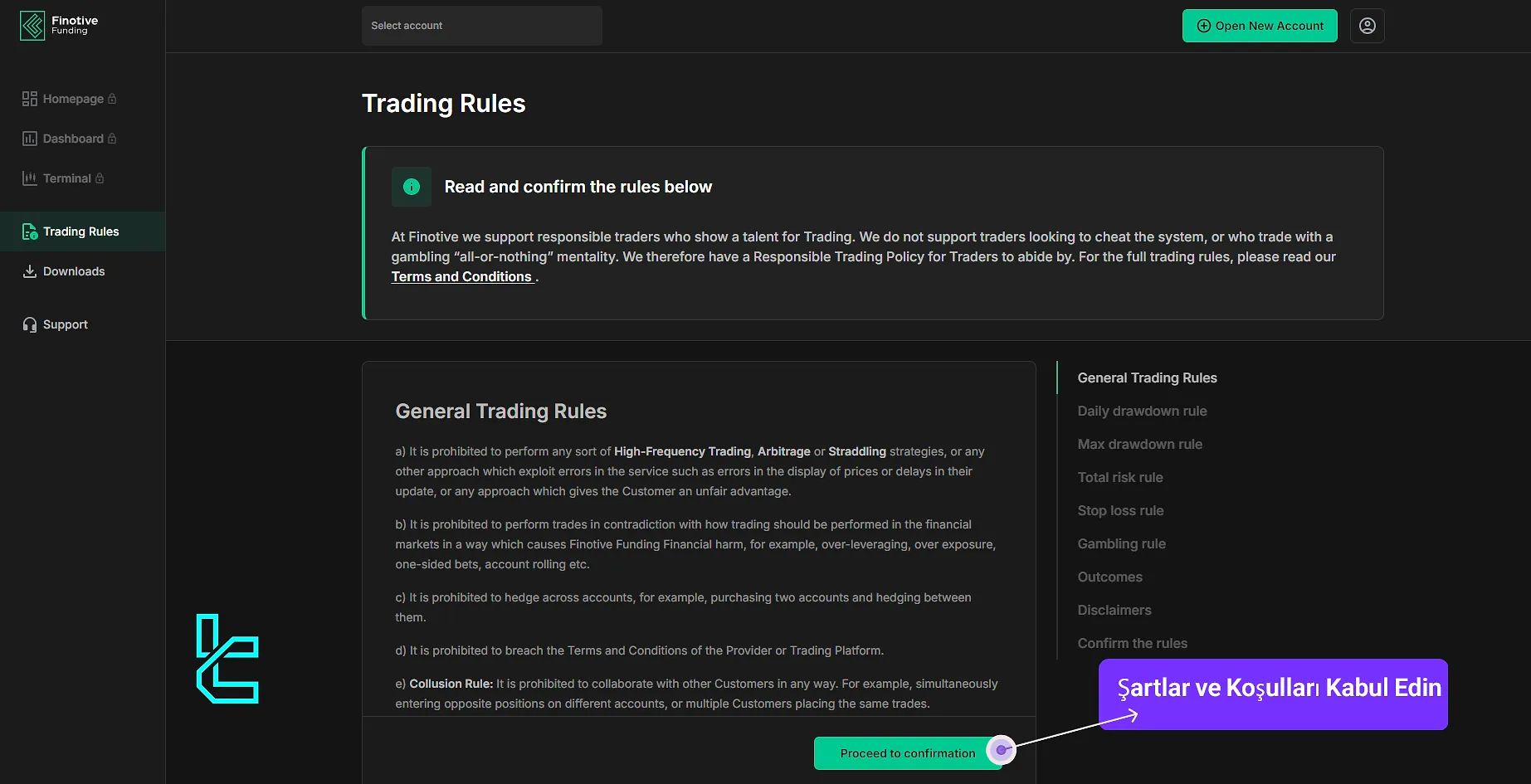Open Homepage from the sidebar icon

(x=29, y=98)
